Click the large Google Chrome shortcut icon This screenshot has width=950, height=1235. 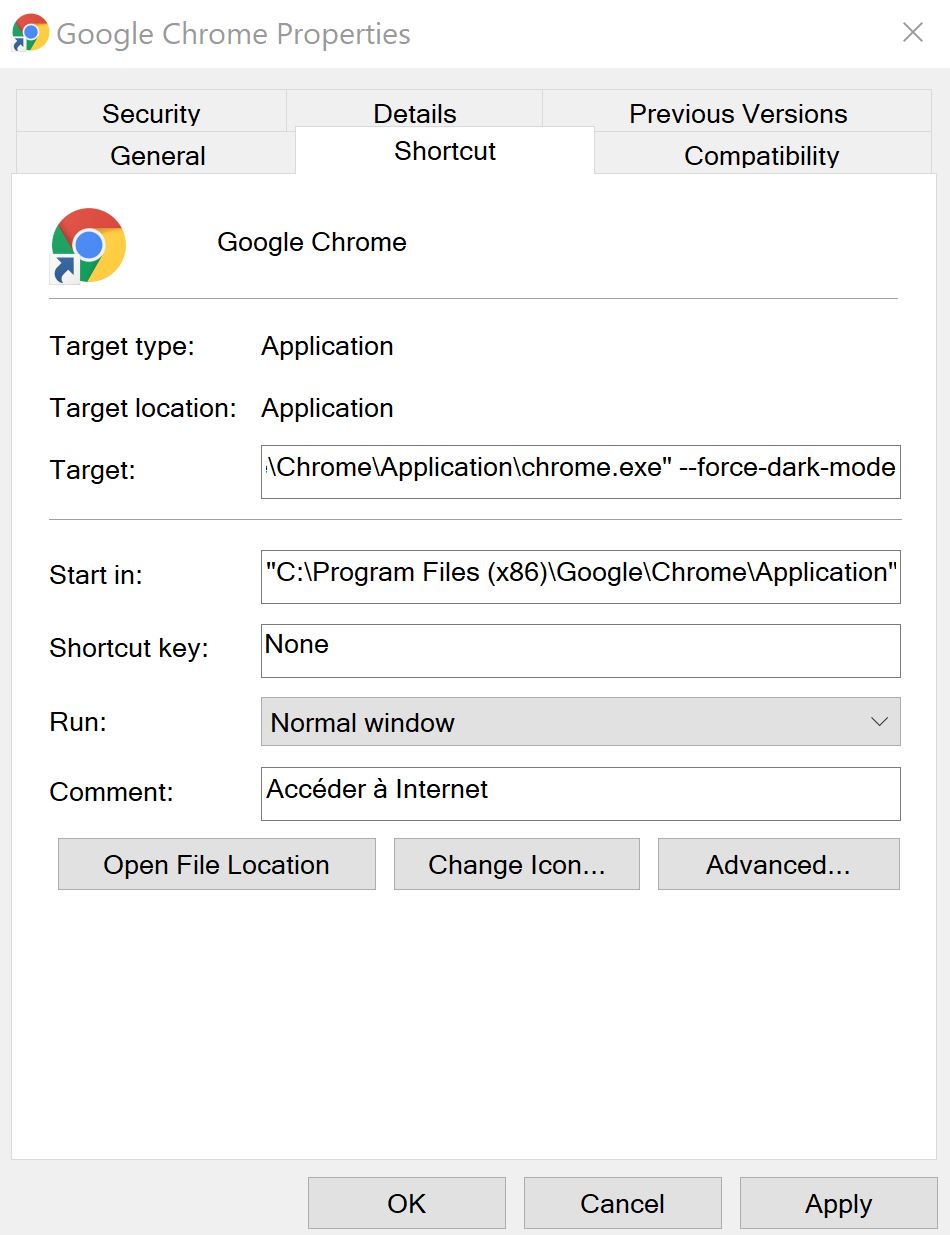pos(88,245)
